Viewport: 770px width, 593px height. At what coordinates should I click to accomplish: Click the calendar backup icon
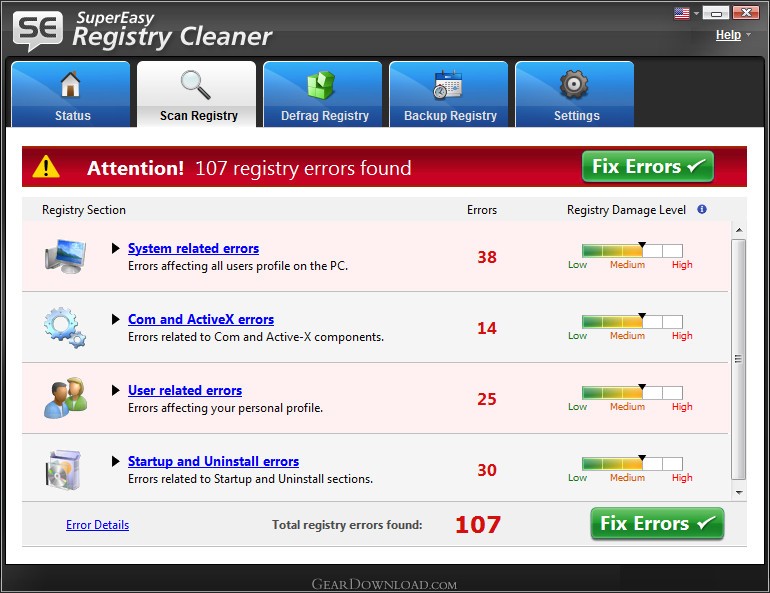tap(447, 84)
